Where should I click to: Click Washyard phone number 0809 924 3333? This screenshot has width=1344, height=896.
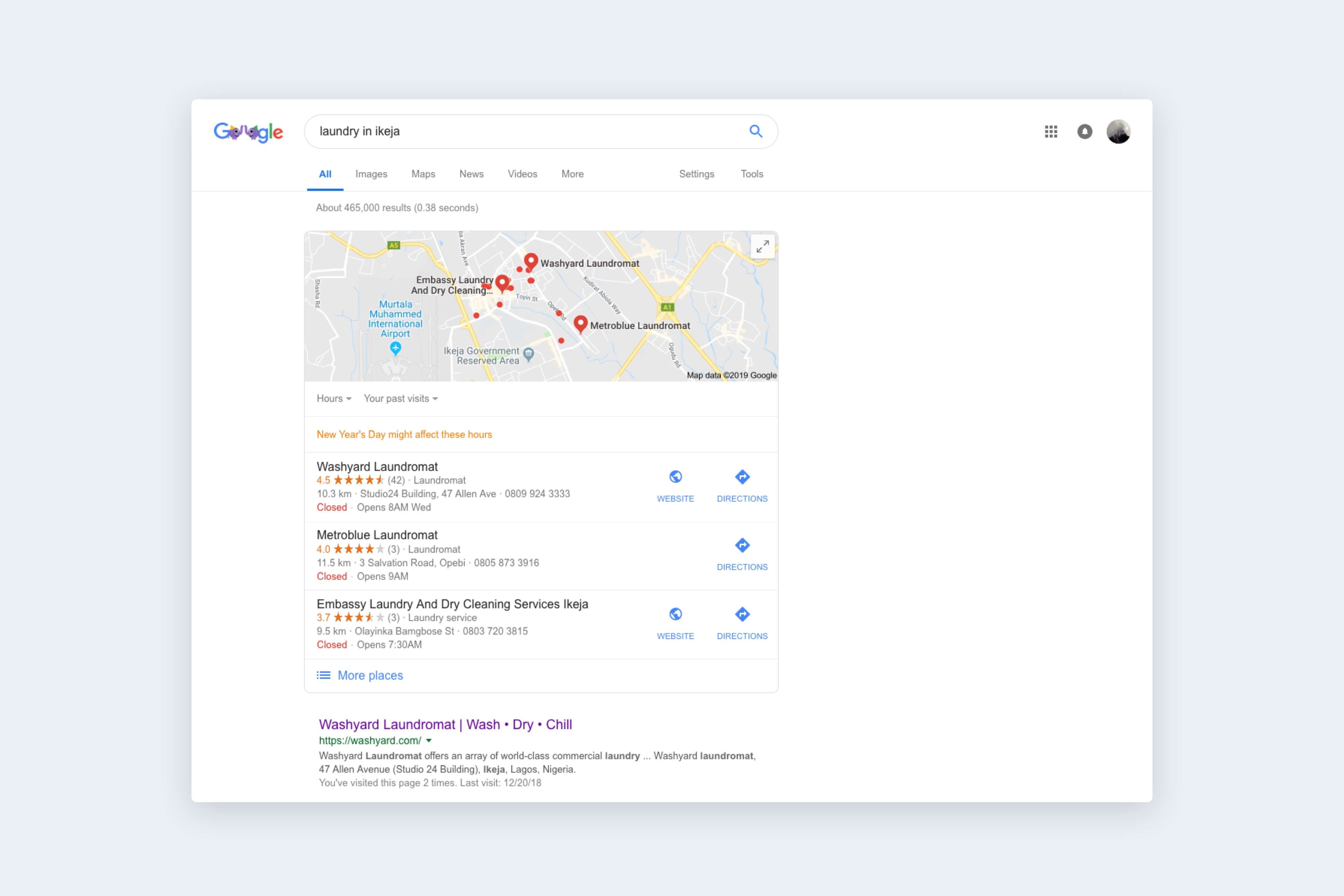[537, 494]
